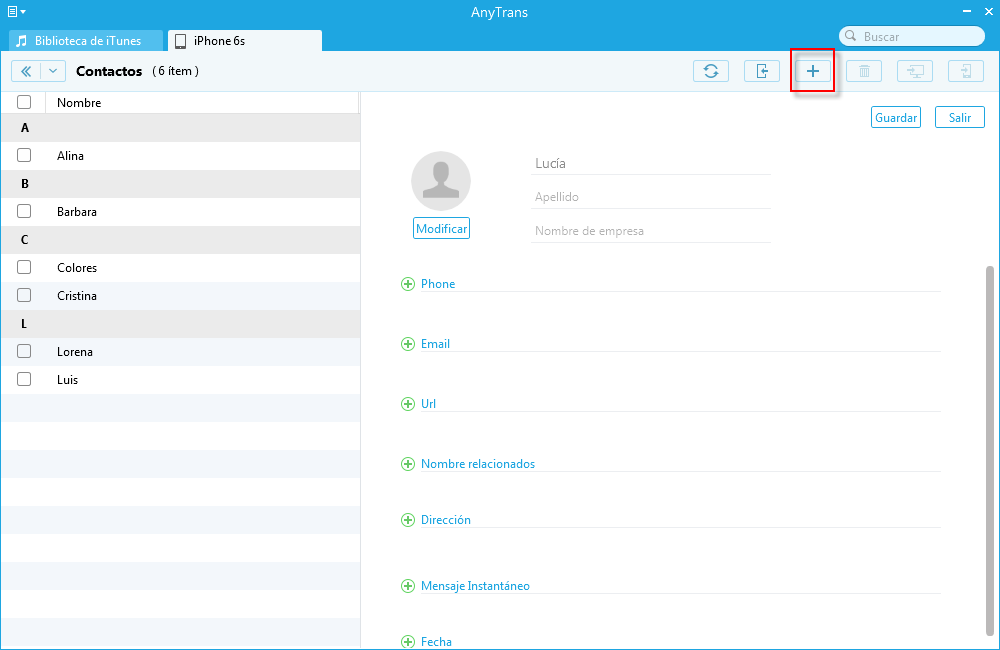This screenshot has width=1000, height=650.
Task: Click Modificar under the avatar
Action: point(441,228)
